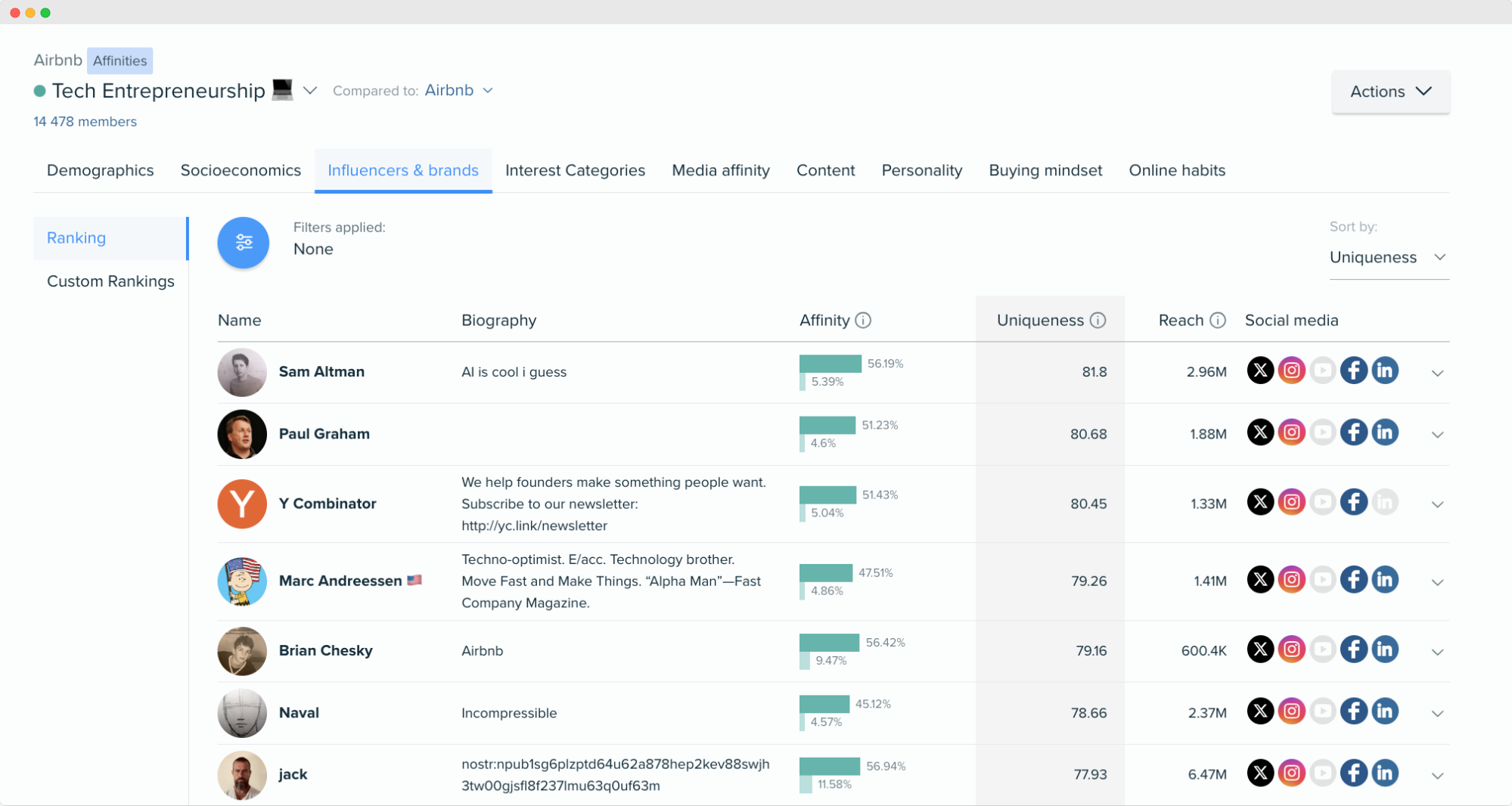Open Marc Andreessen's X profile icon

click(1260, 580)
